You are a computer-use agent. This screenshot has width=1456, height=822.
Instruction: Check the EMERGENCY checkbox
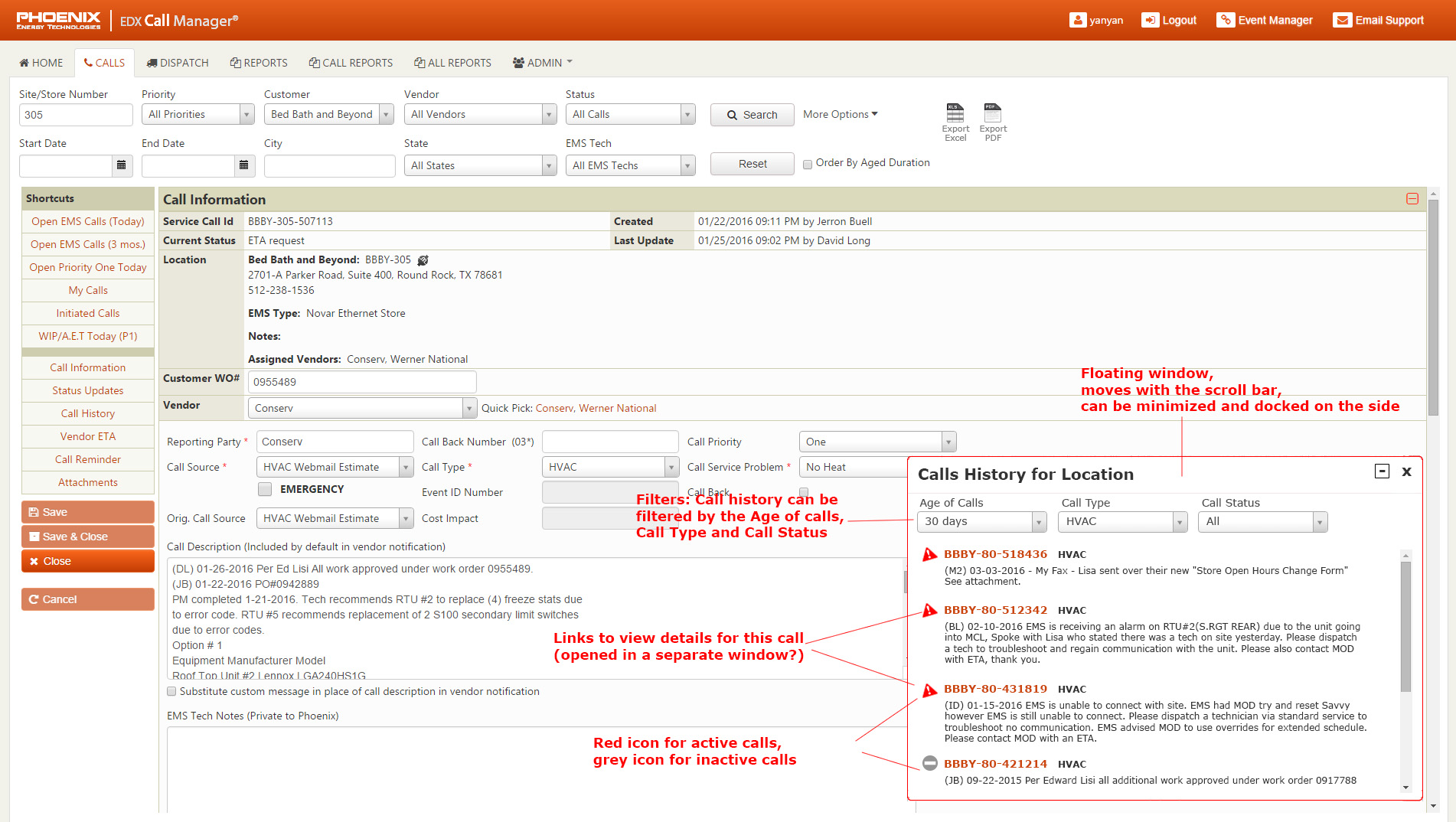coord(265,489)
